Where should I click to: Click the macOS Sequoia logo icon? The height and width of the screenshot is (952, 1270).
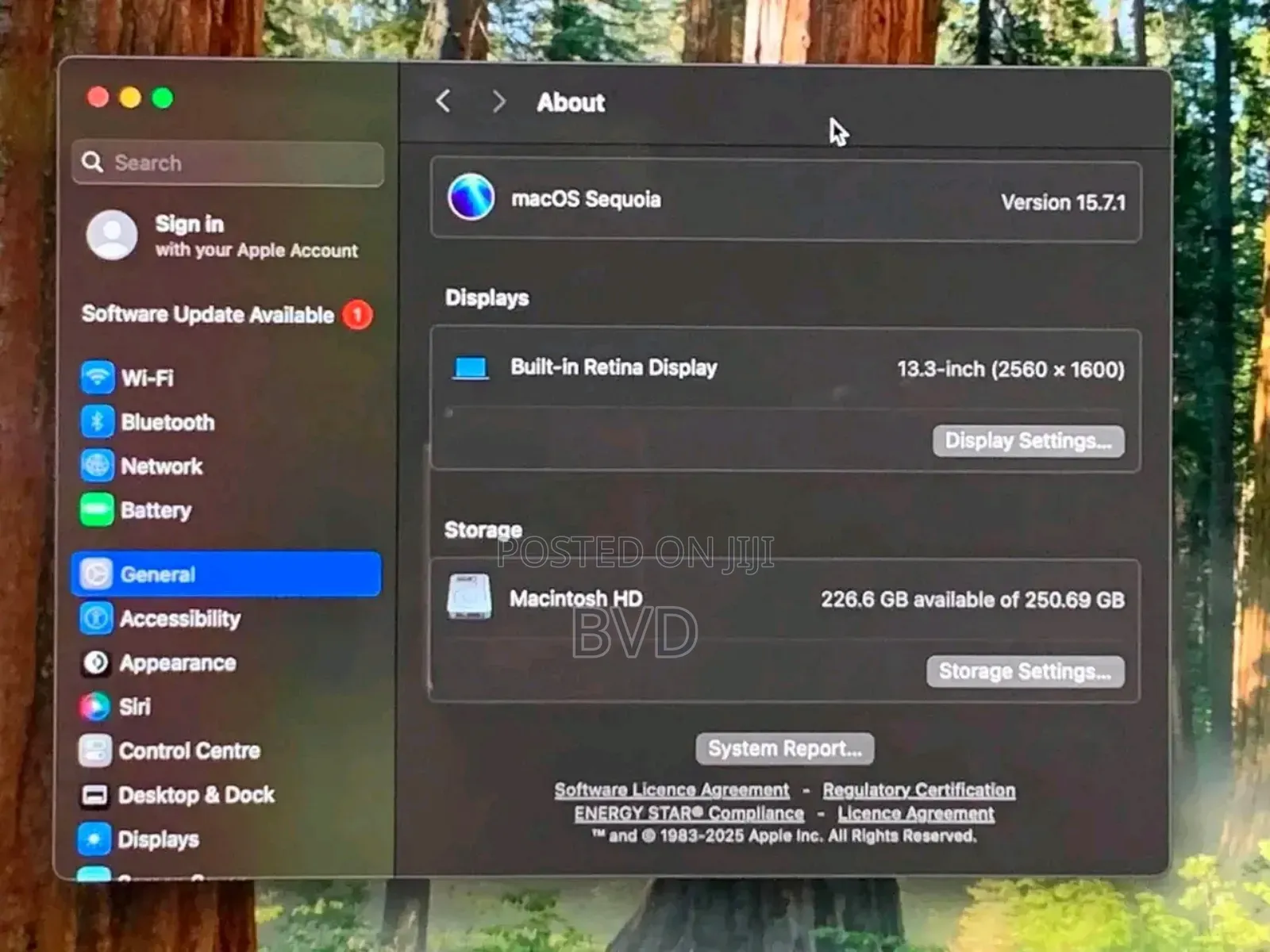pyautogui.click(x=471, y=197)
